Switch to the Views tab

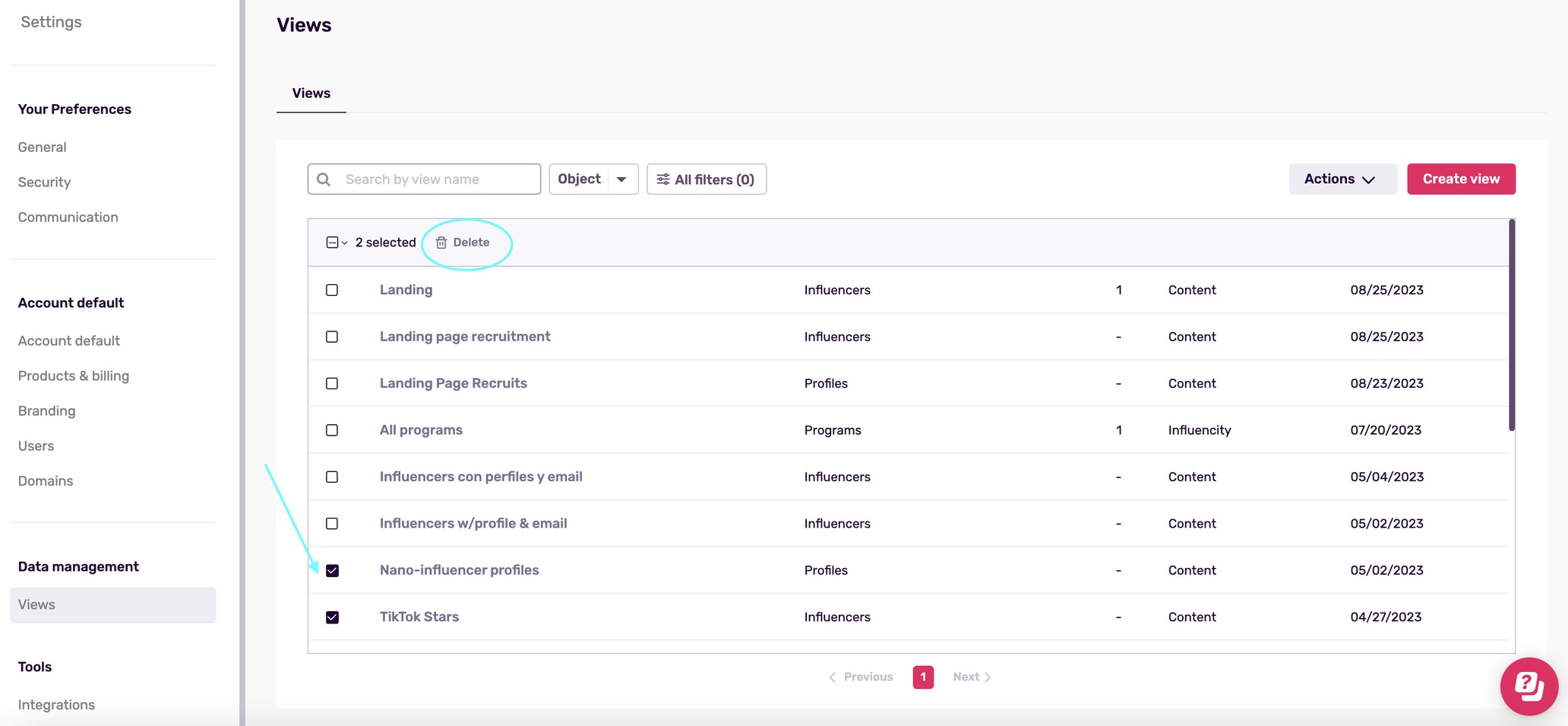click(x=311, y=94)
